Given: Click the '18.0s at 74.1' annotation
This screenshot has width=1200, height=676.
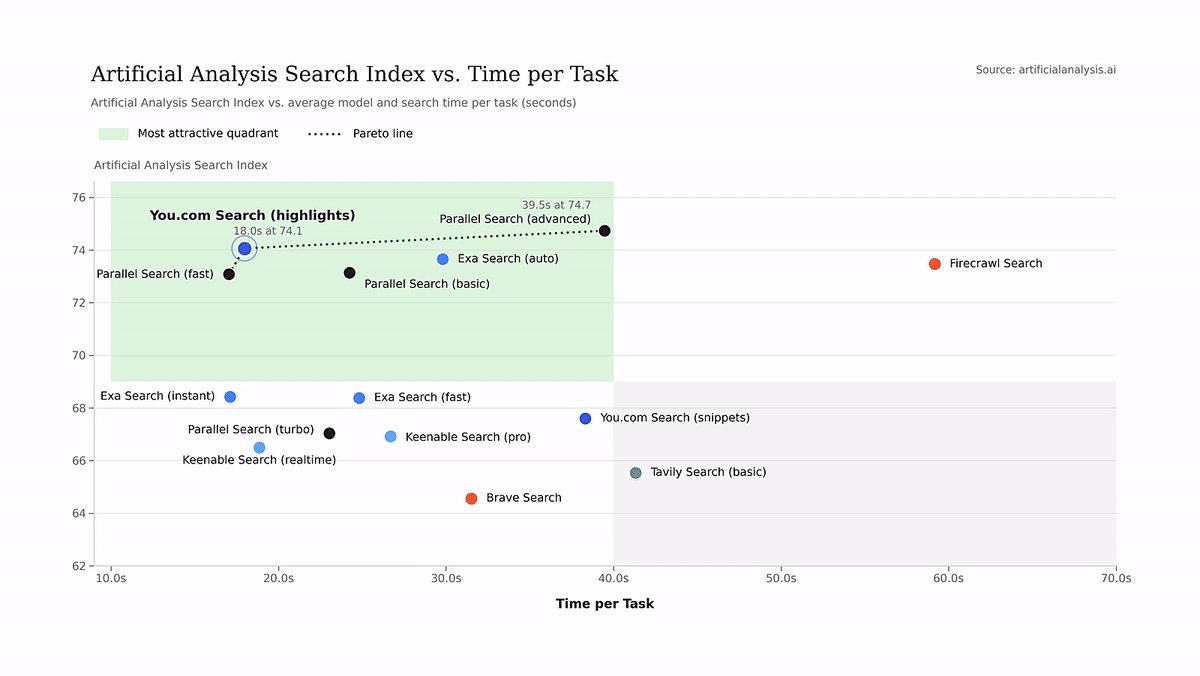Looking at the screenshot, I should point(268,231).
